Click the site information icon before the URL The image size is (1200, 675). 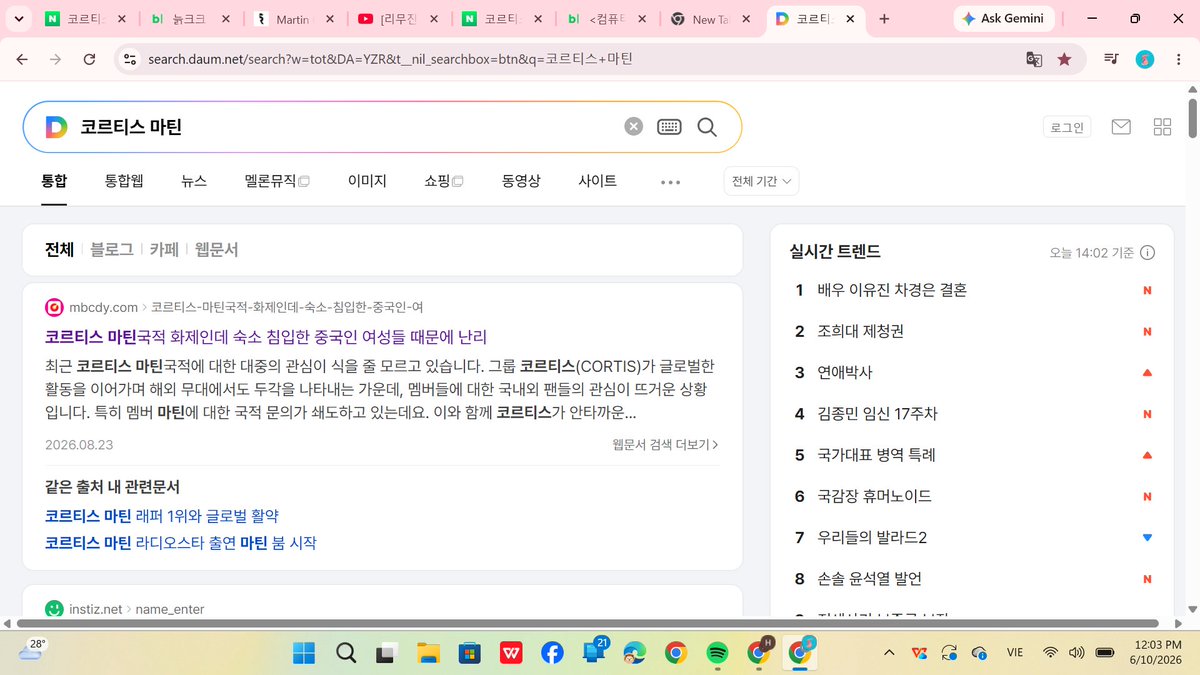[128, 59]
